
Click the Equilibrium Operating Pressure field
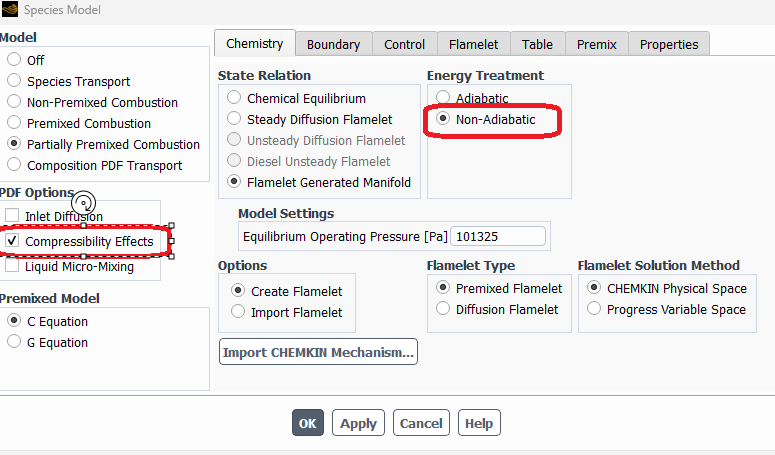pos(498,236)
